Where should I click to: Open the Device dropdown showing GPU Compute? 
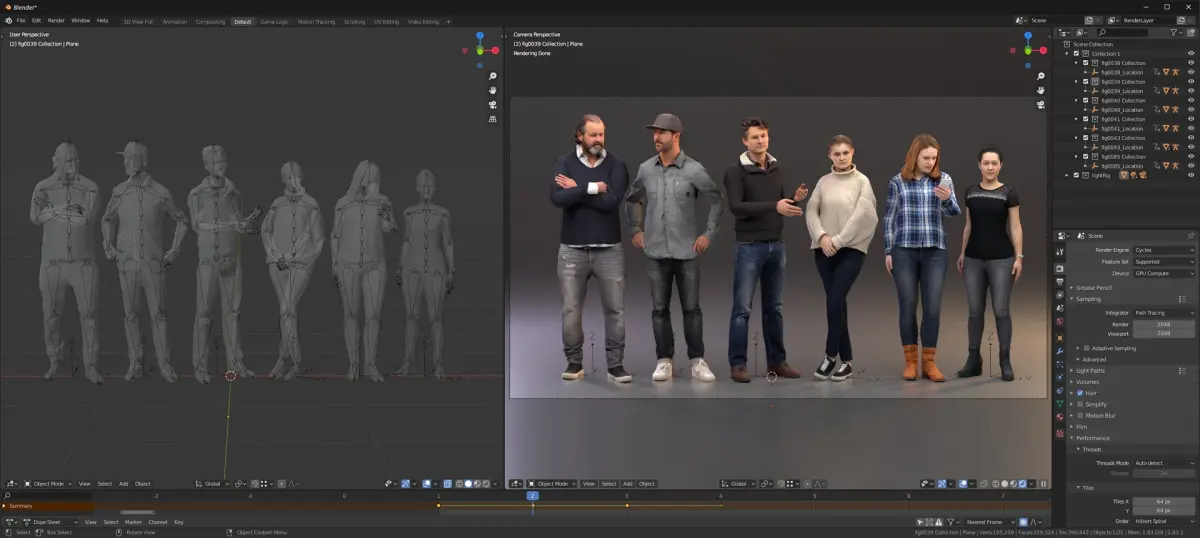[x=1163, y=273]
